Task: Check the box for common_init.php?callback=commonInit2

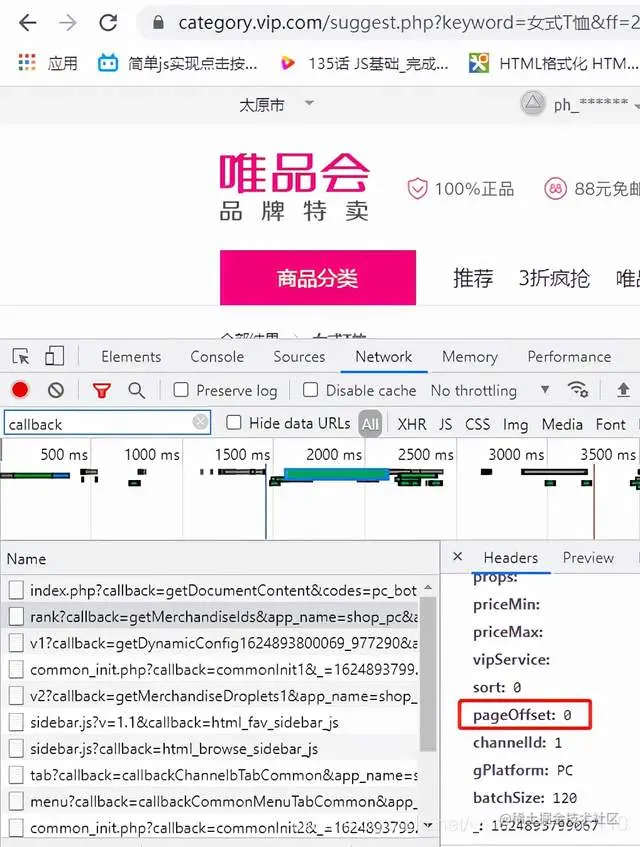Action: [16, 828]
